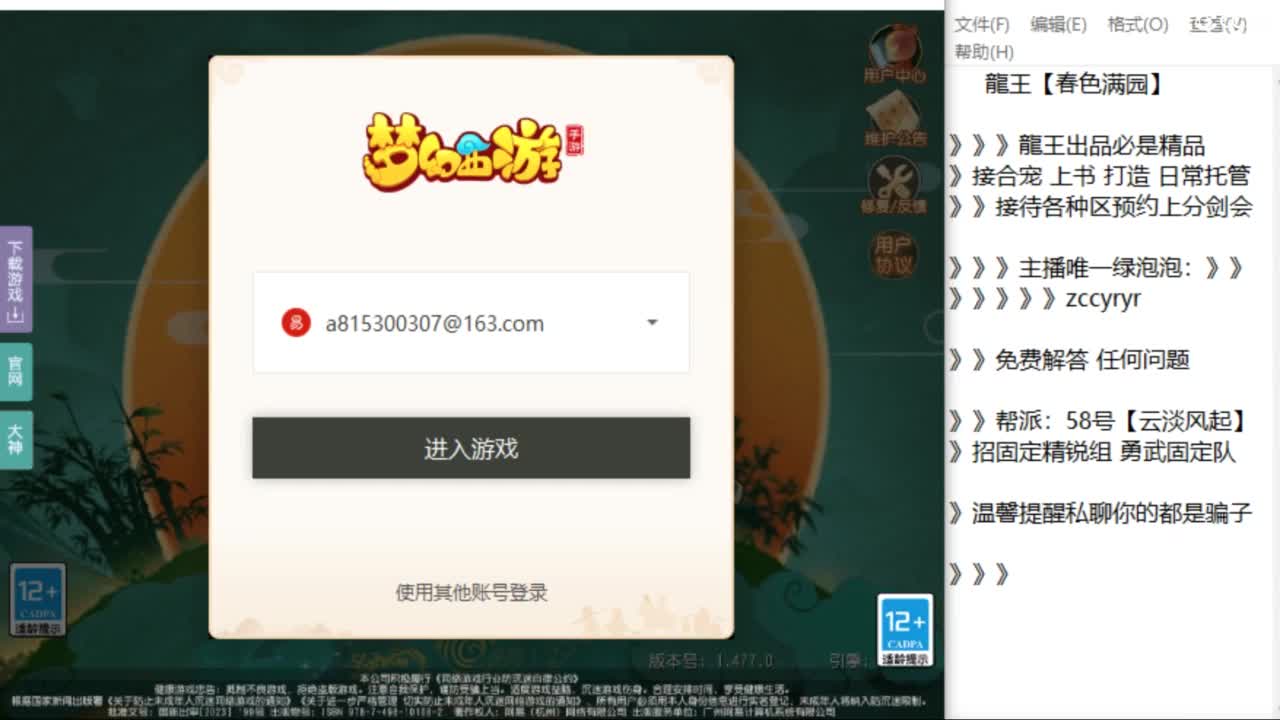Image resolution: width=1280 pixels, height=720 pixels.
Task: Click the line 温馨提醒私聊你的都是骗子
Action: [x=1112, y=513]
